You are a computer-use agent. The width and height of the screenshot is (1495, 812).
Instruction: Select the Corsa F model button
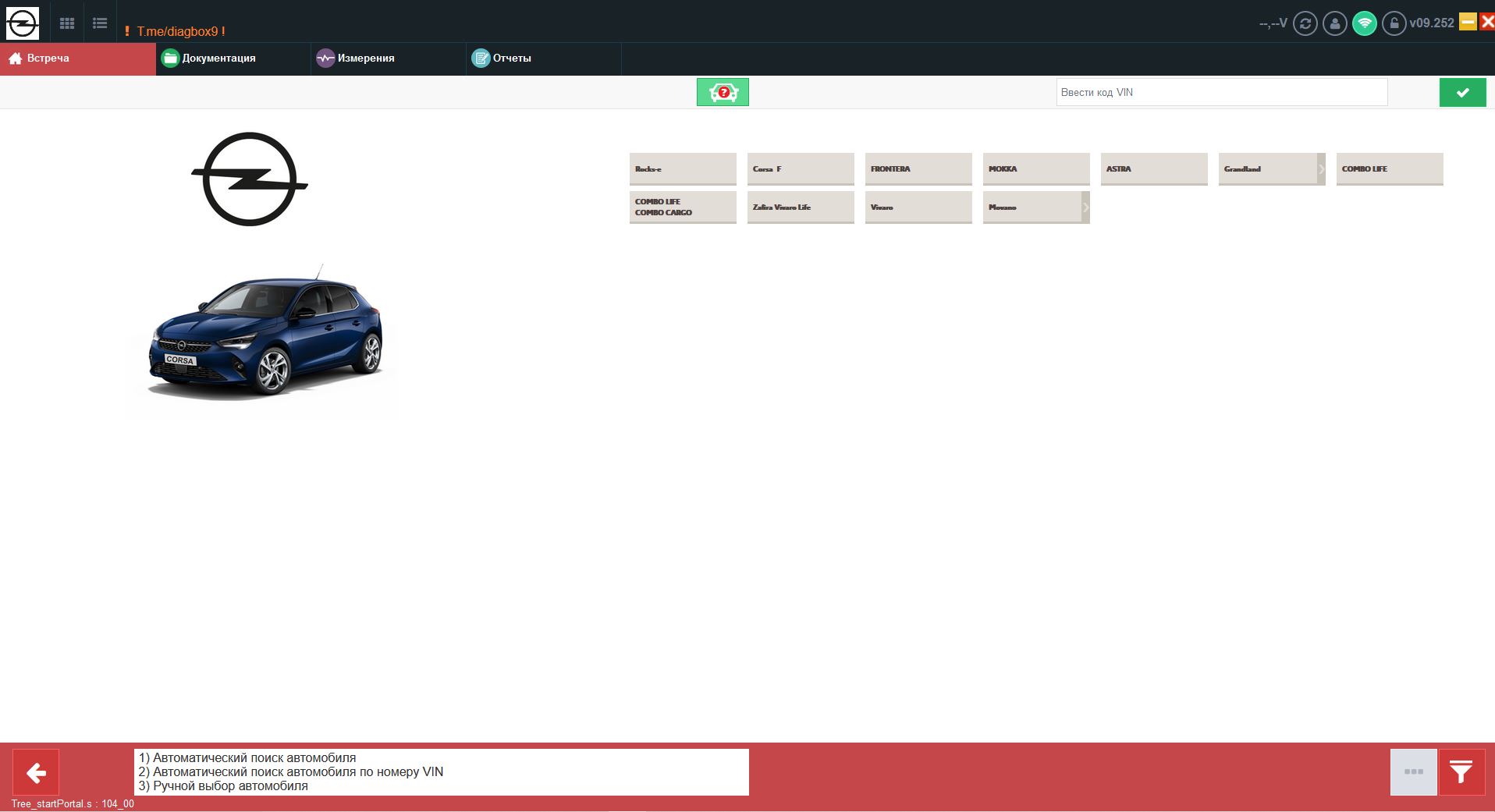pyautogui.click(x=801, y=168)
